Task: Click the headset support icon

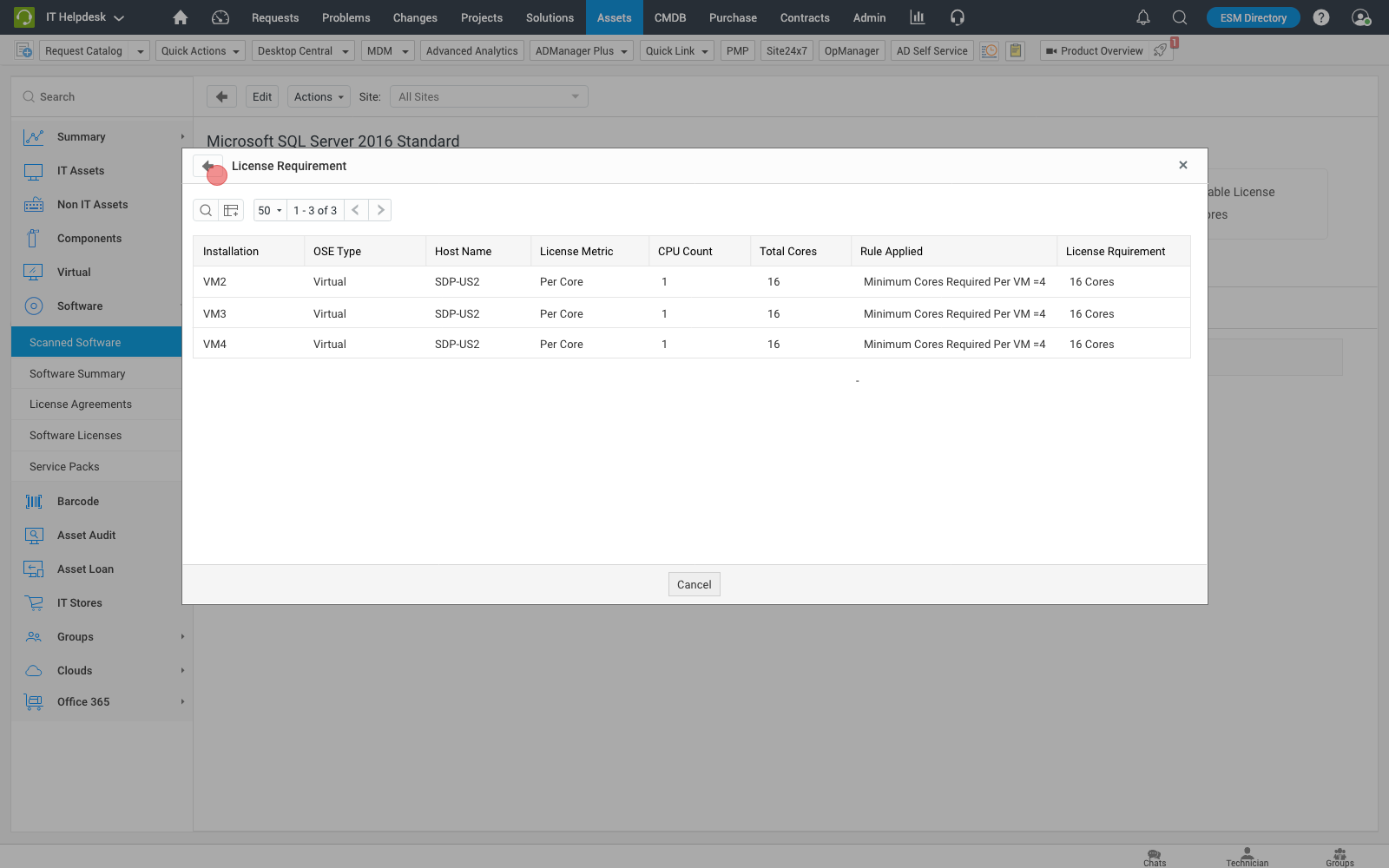Action: pos(958,17)
